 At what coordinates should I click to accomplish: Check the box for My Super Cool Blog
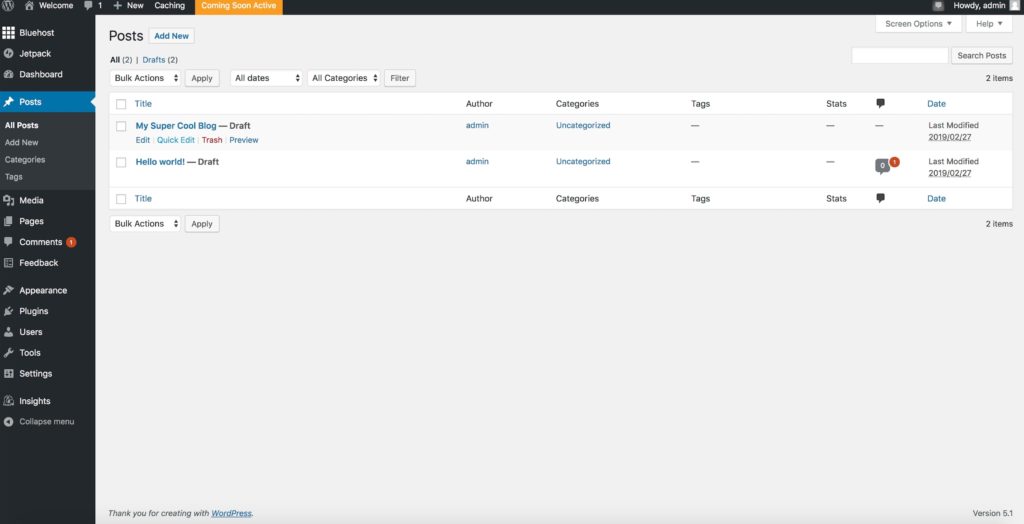pyautogui.click(x=121, y=126)
